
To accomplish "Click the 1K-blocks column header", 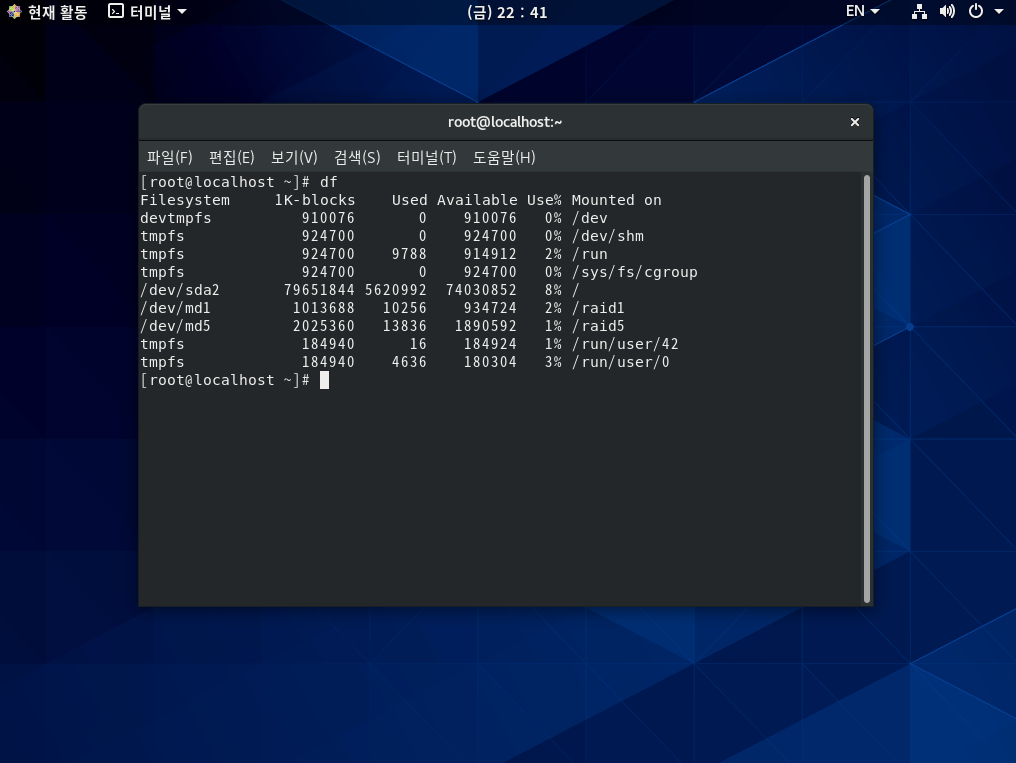I will [x=315, y=200].
